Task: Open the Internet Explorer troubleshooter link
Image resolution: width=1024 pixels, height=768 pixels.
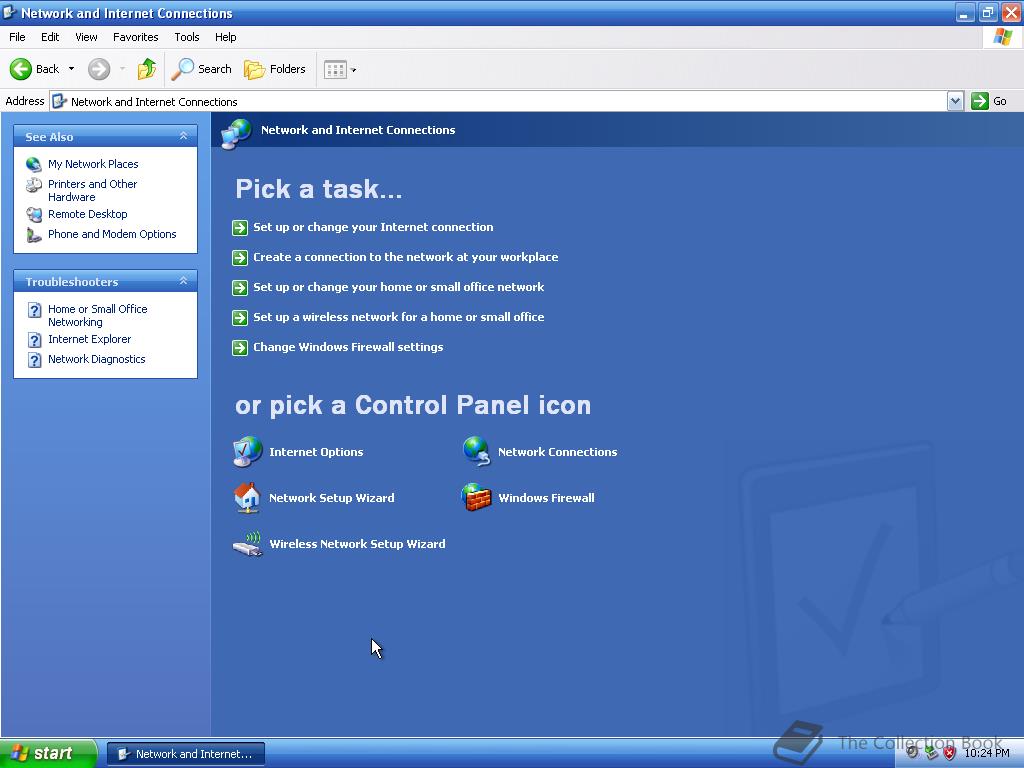Action: (x=89, y=339)
